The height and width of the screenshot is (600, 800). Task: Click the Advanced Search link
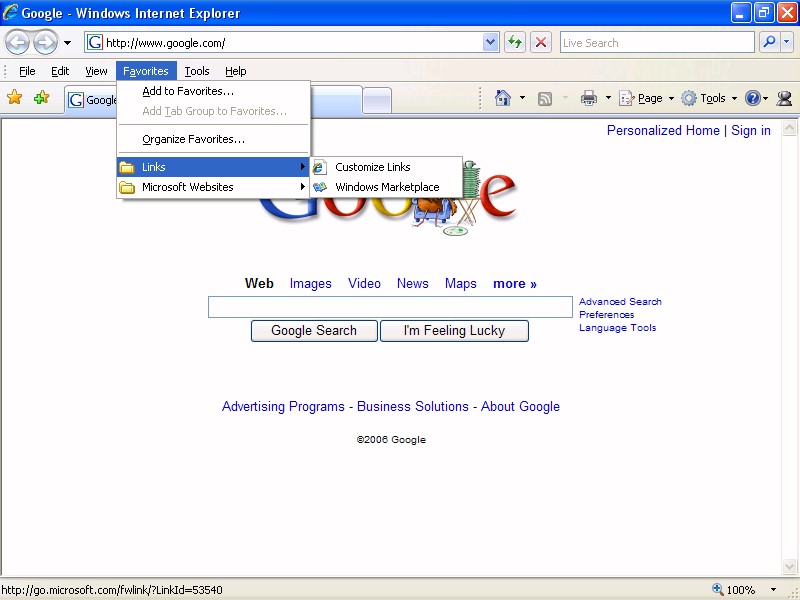(x=620, y=302)
